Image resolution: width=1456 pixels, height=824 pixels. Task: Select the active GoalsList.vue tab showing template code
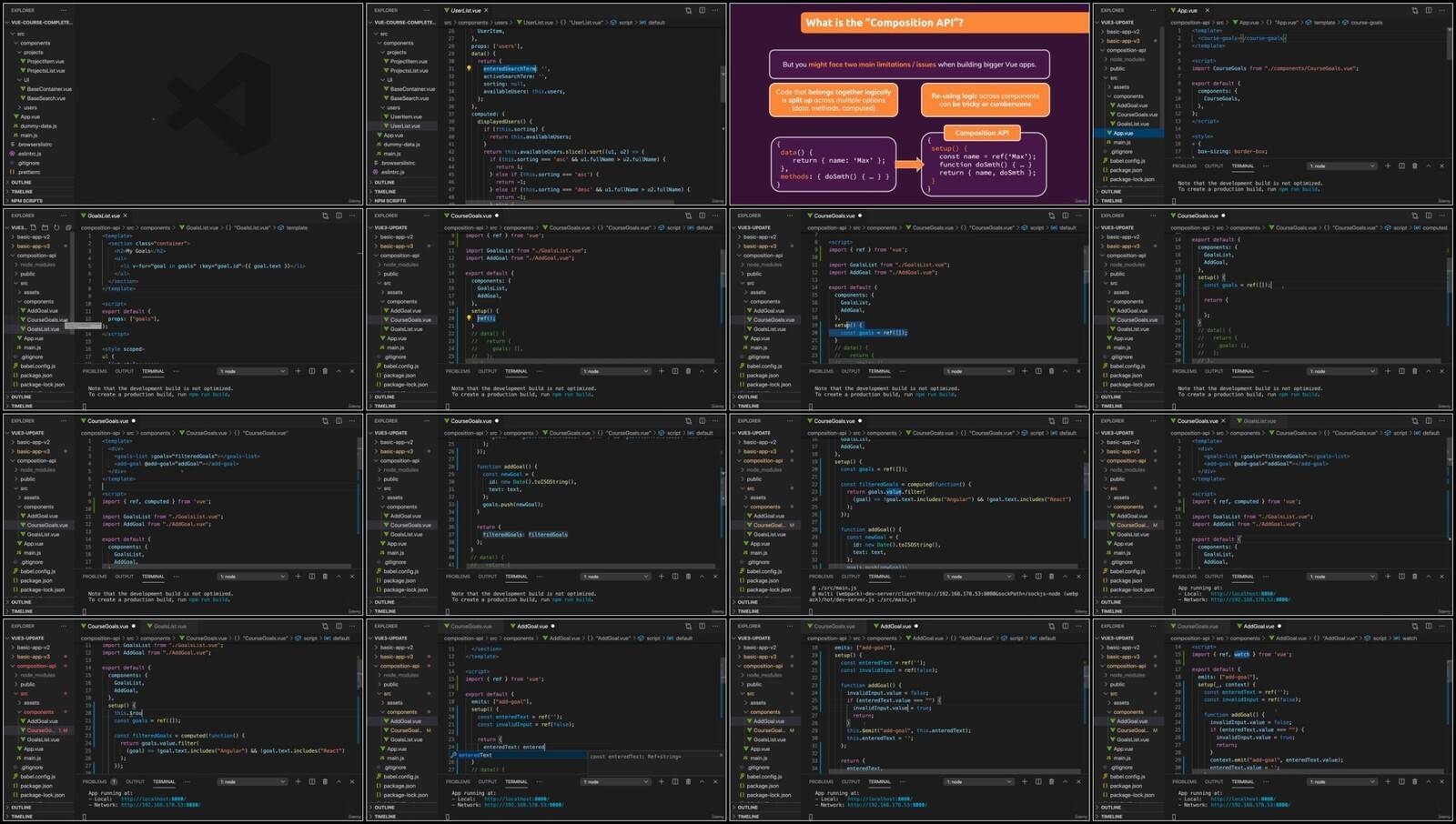click(x=103, y=216)
